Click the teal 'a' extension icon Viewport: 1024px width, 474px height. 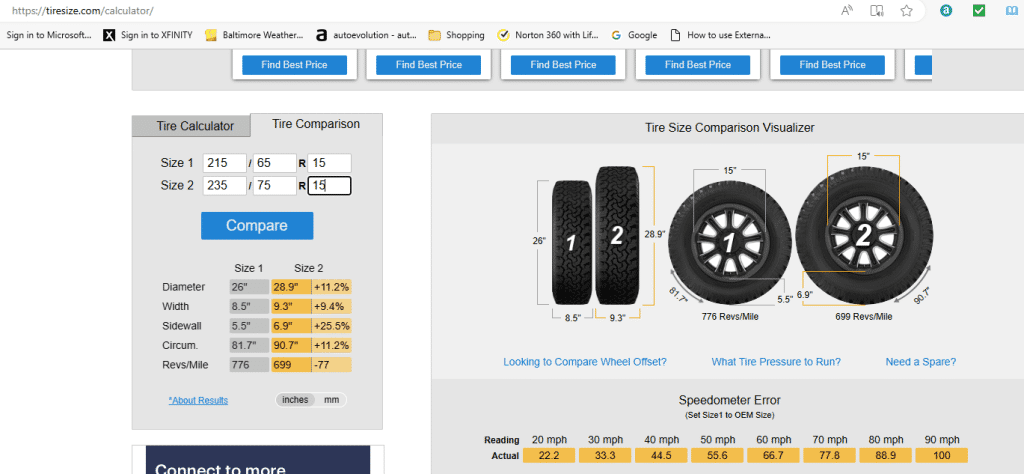coord(946,11)
